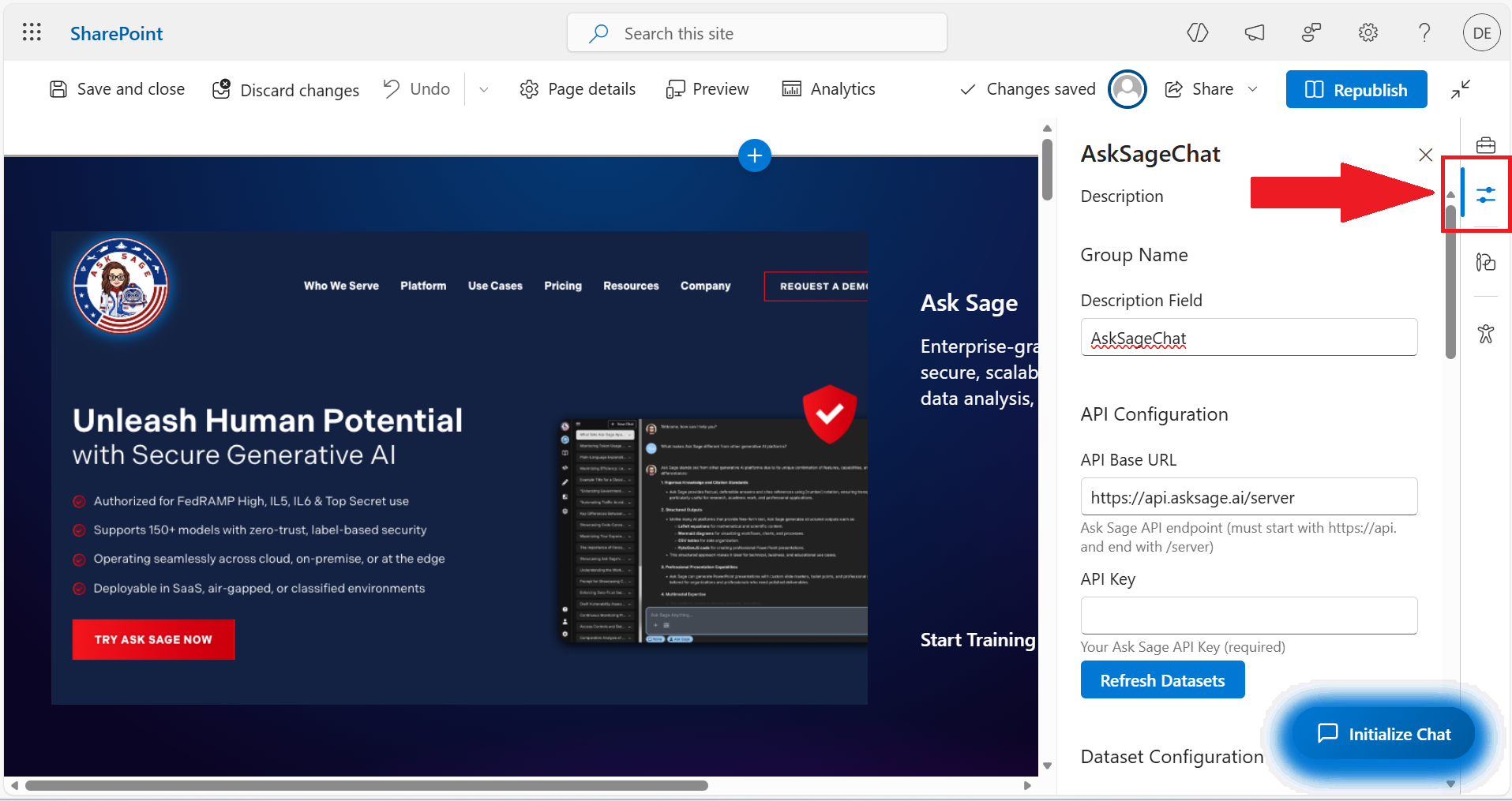Click the API Configuration heading

click(1154, 414)
